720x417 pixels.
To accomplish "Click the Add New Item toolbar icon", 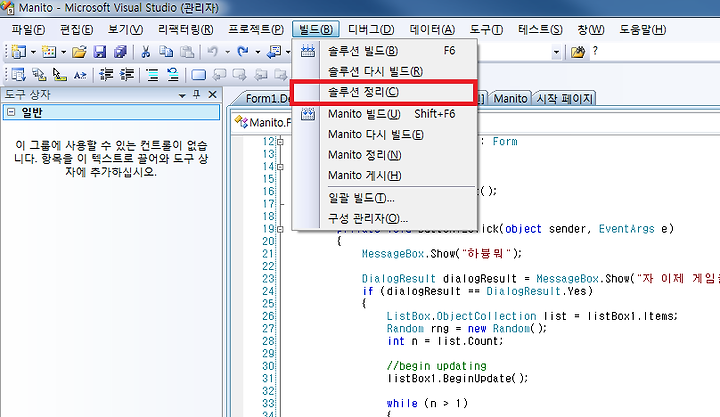I will 49,52.
